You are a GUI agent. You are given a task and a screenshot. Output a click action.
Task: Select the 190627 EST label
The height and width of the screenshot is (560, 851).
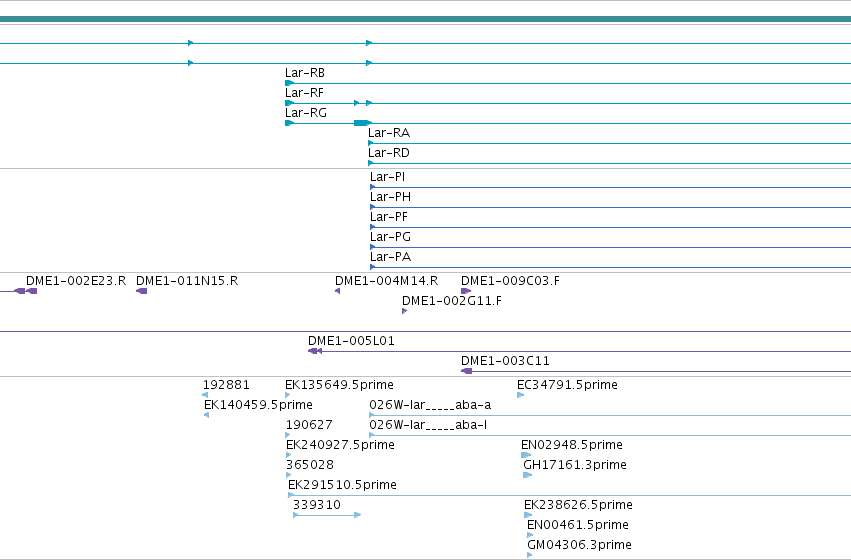point(309,425)
